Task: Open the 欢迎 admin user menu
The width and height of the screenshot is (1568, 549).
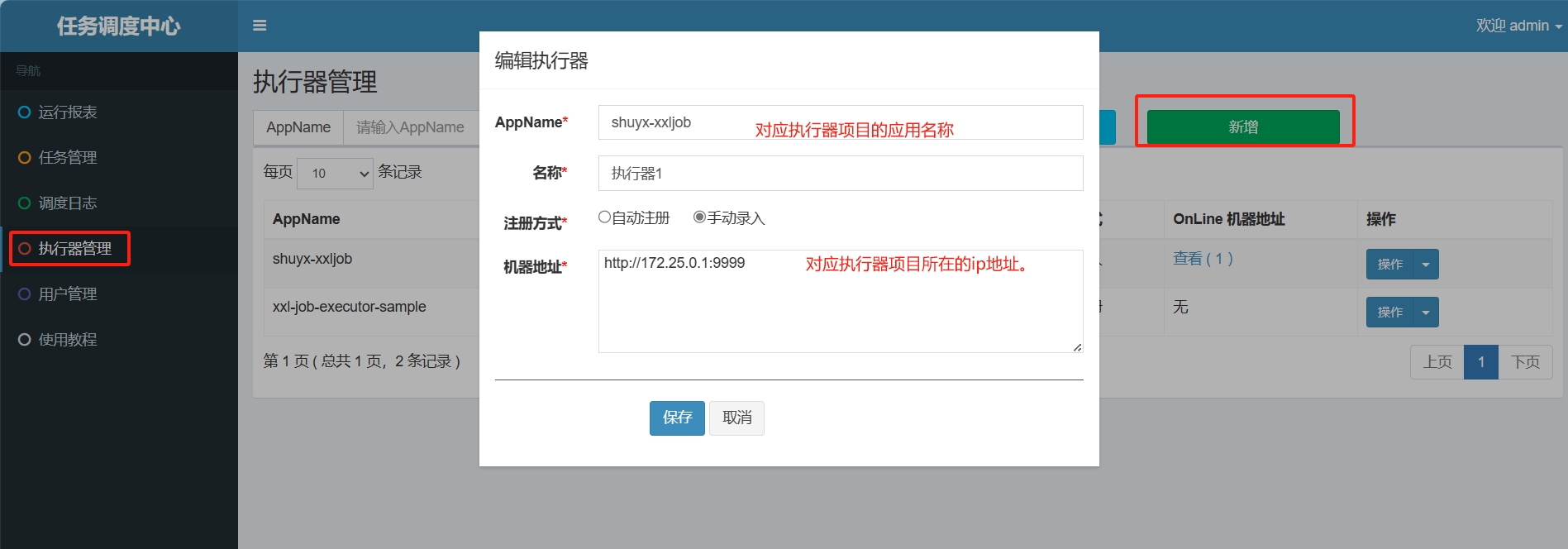Action: 1518,26
